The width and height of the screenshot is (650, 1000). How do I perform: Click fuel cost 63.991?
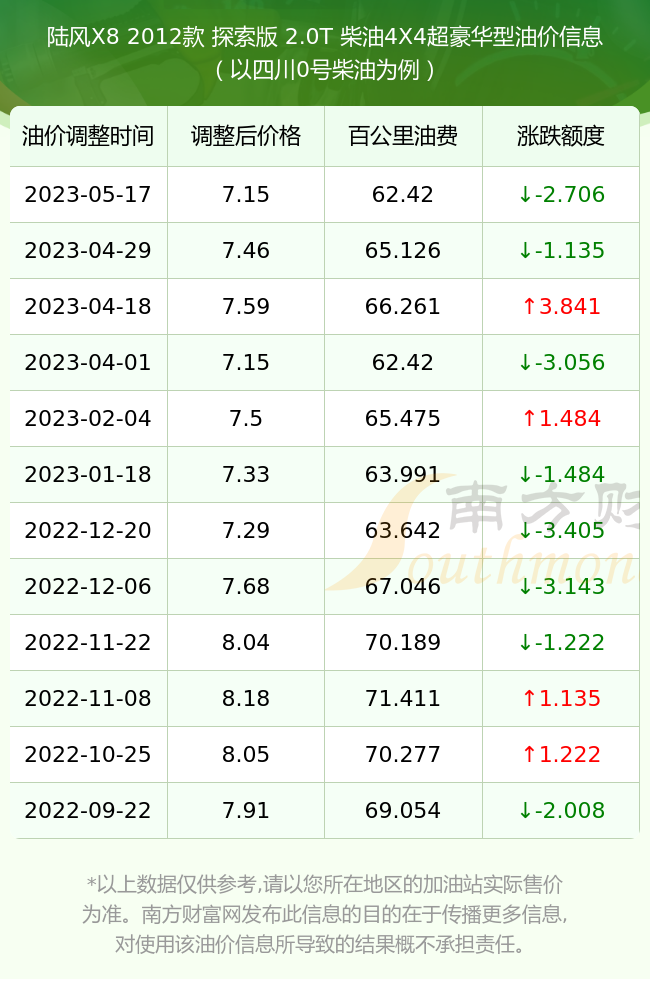(403, 475)
